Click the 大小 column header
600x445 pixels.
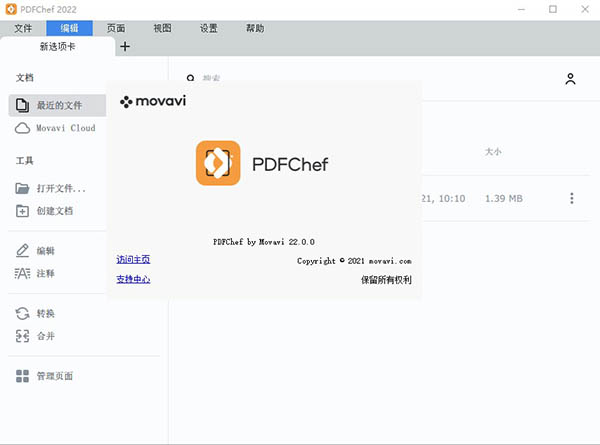click(493, 152)
